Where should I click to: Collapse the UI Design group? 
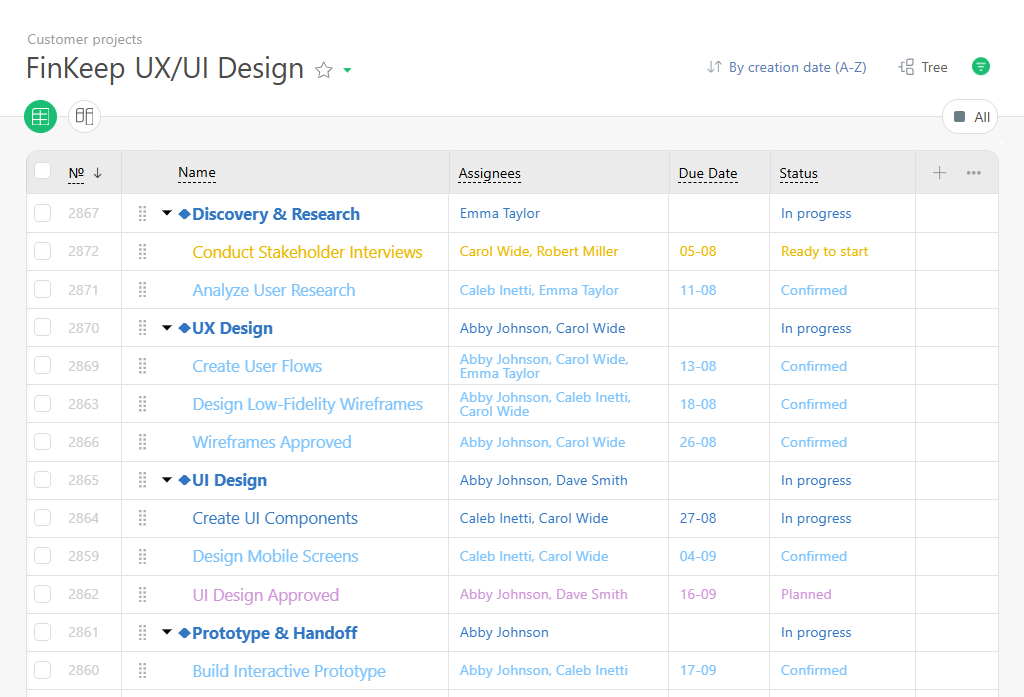[167, 479]
